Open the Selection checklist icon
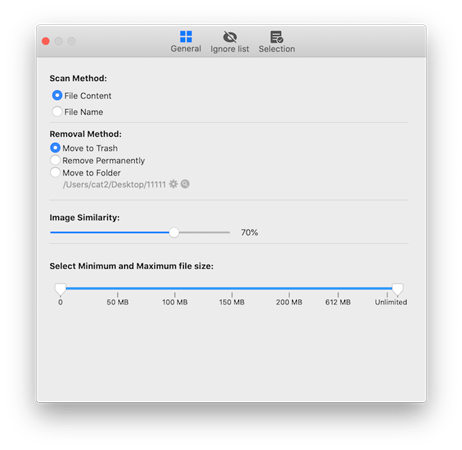The image size is (462, 450). [x=276, y=37]
